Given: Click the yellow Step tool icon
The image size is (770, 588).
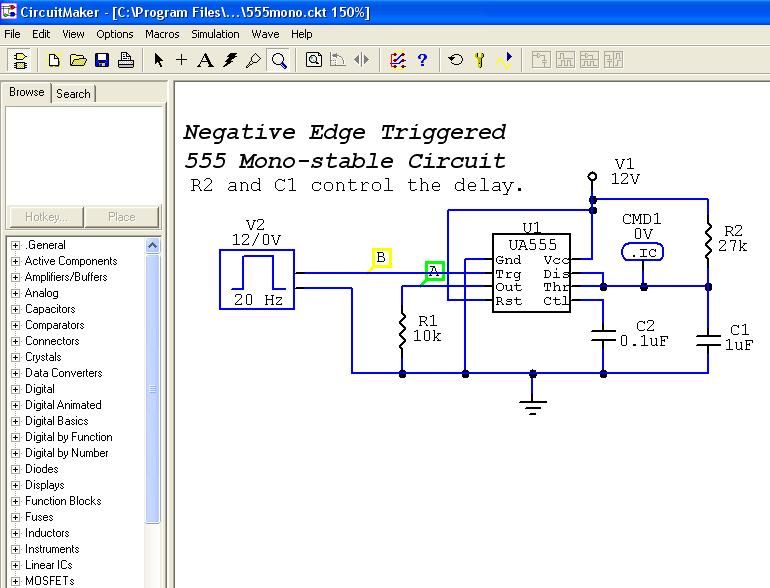Looking at the screenshot, I should 480,60.
